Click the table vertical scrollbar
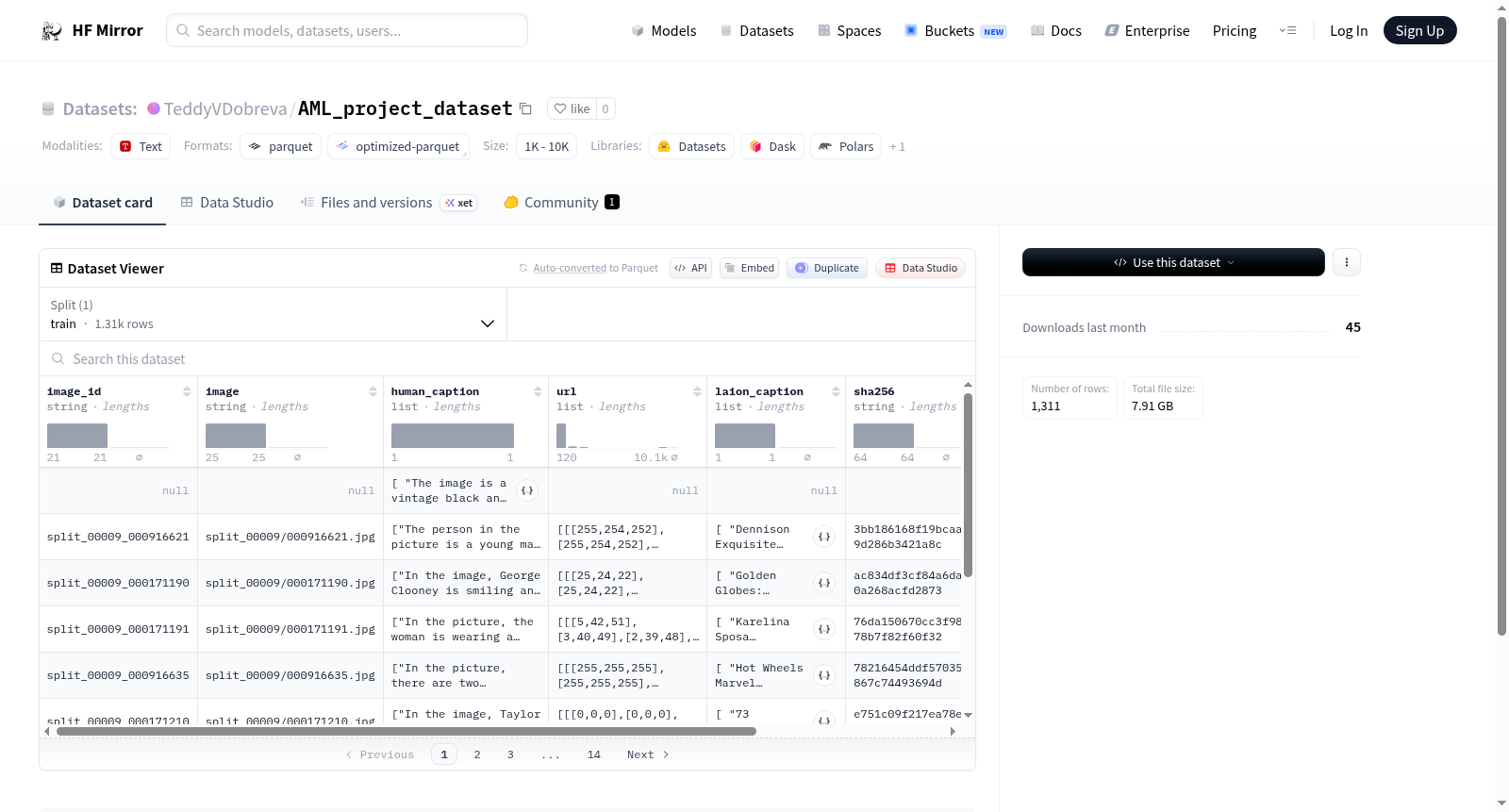The image size is (1509, 812). (x=968, y=485)
